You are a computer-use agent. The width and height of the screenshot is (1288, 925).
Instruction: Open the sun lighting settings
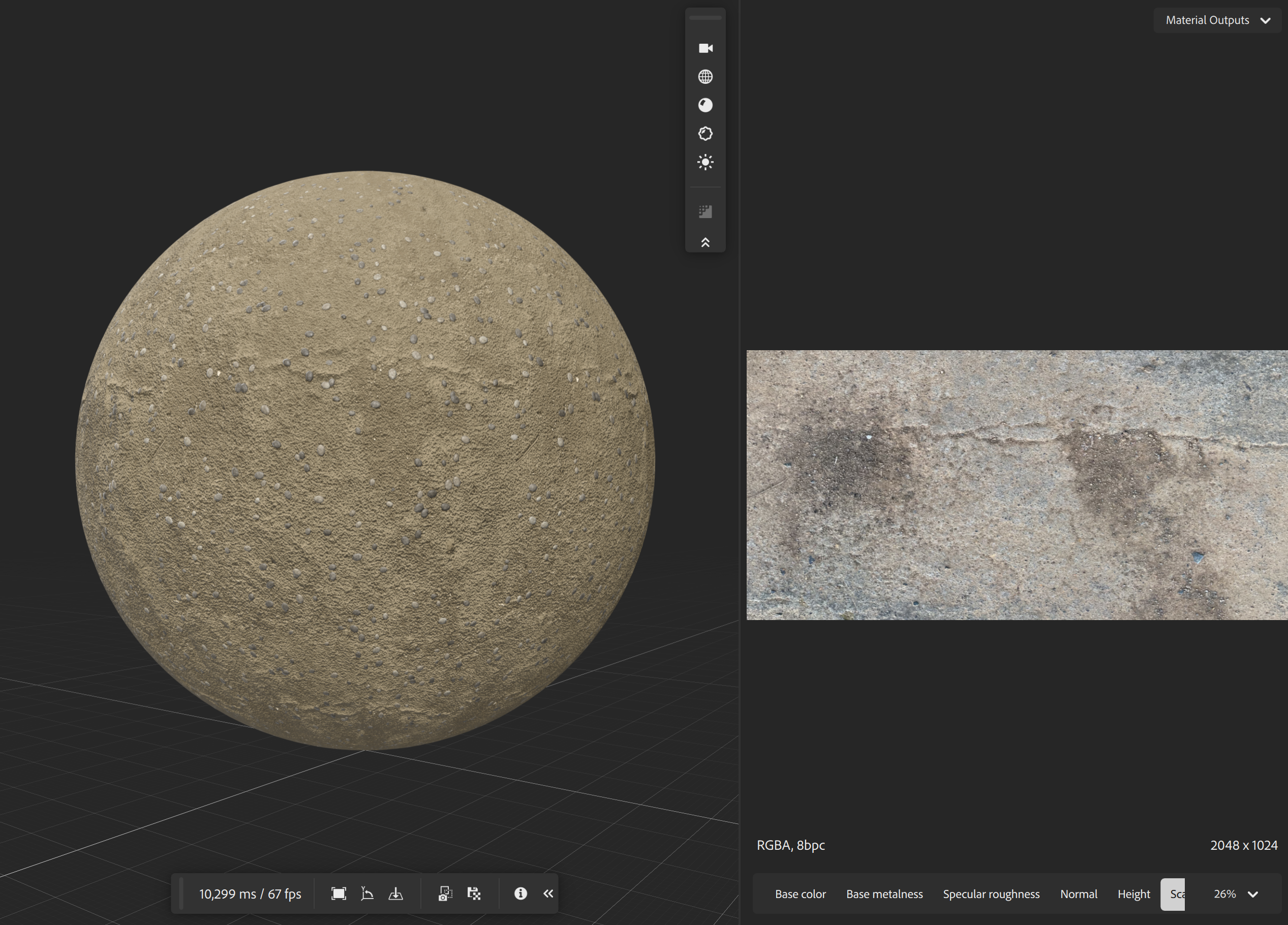(x=706, y=163)
